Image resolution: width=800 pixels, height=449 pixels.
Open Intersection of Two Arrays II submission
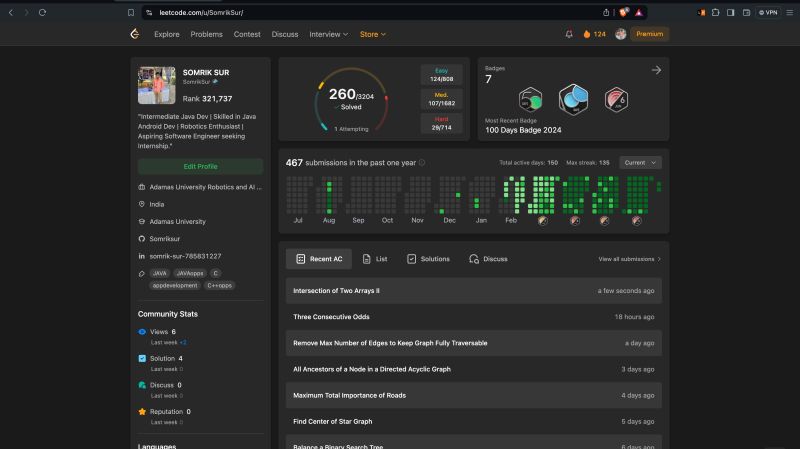point(473,291)
